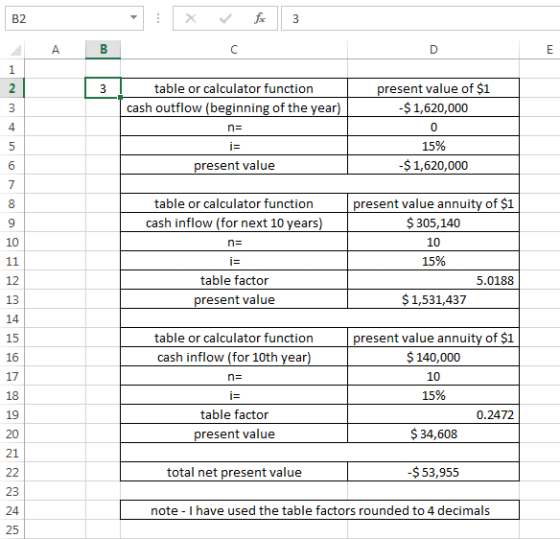Click cell C8 'table or calculator function'

coord(234,203)
